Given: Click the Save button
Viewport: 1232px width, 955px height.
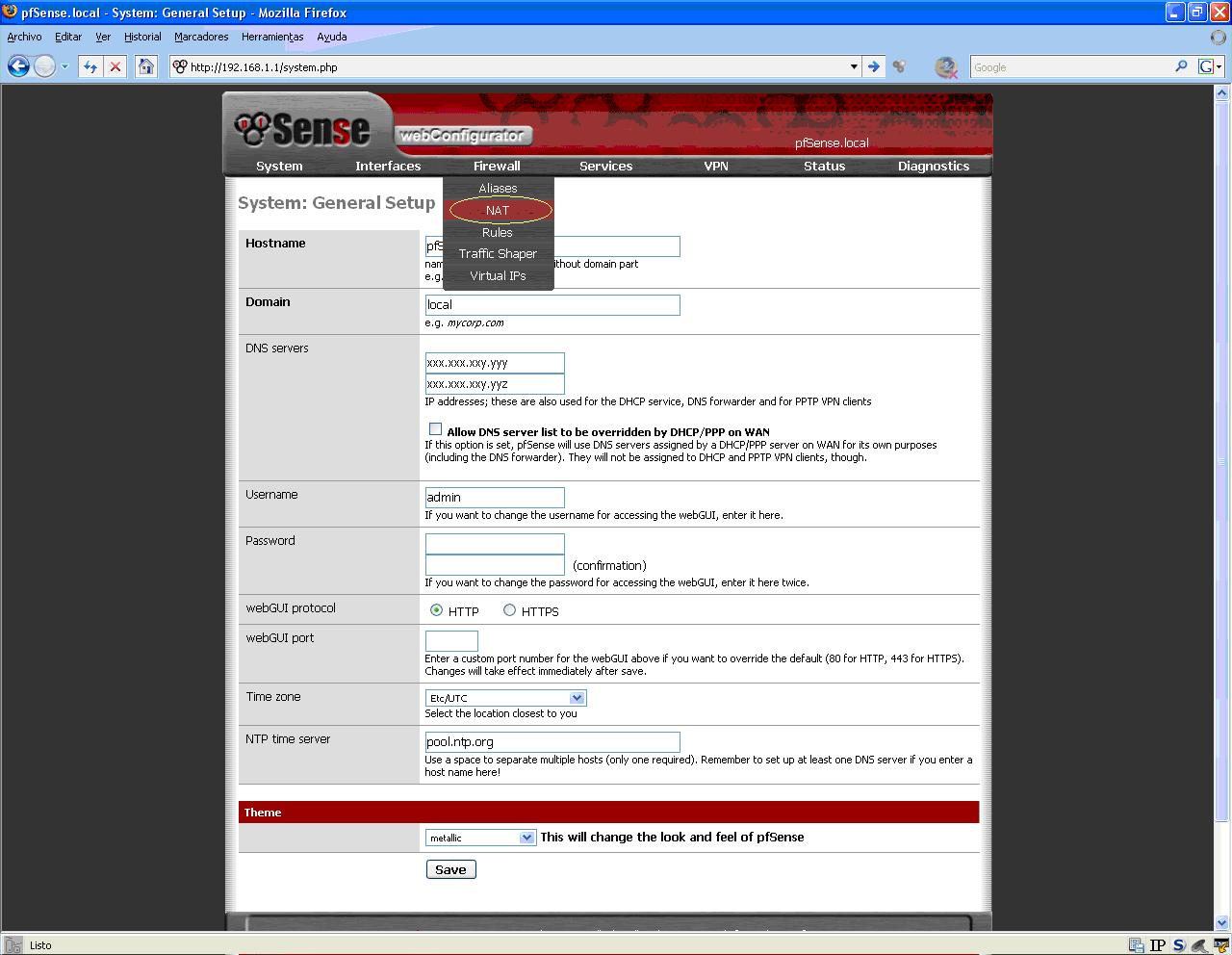Looking at the screenshot, I should coord(450,869).
